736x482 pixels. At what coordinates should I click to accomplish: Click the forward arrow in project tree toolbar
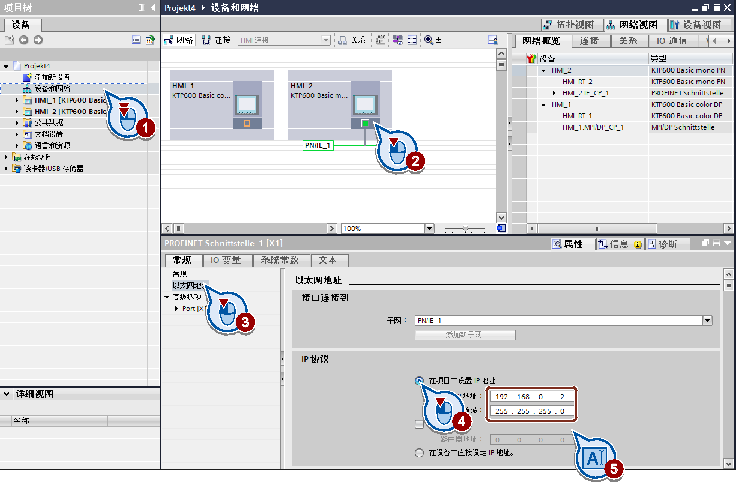tap(38, 40)
